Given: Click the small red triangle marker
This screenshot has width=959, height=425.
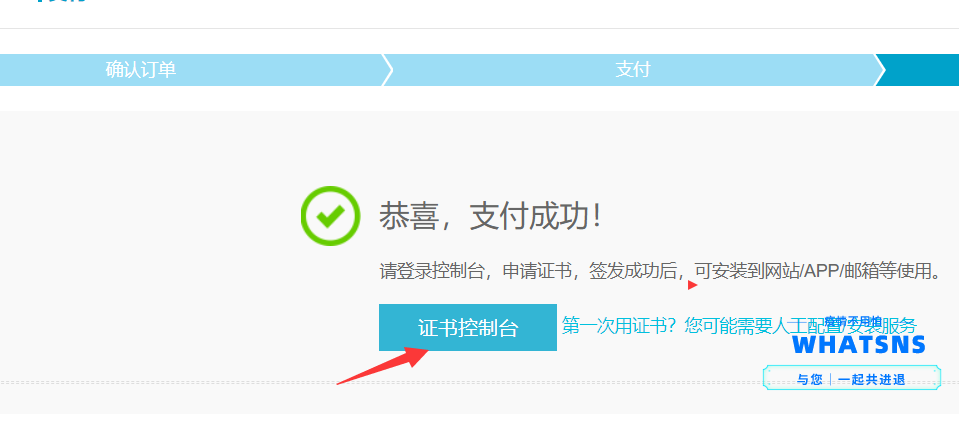Looking at the screenshot, I should (x=692, y=285).
